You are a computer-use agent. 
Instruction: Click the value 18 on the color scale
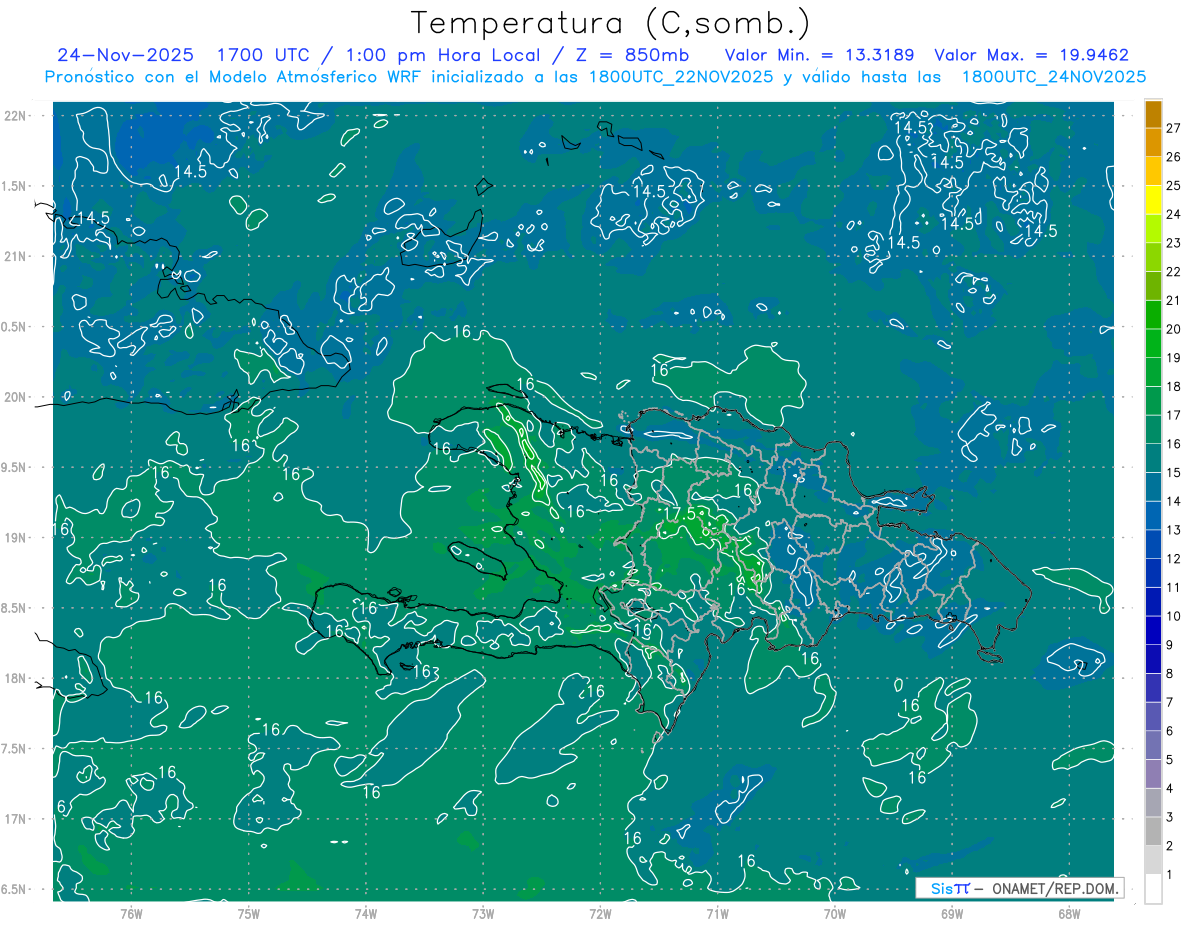1174,386
